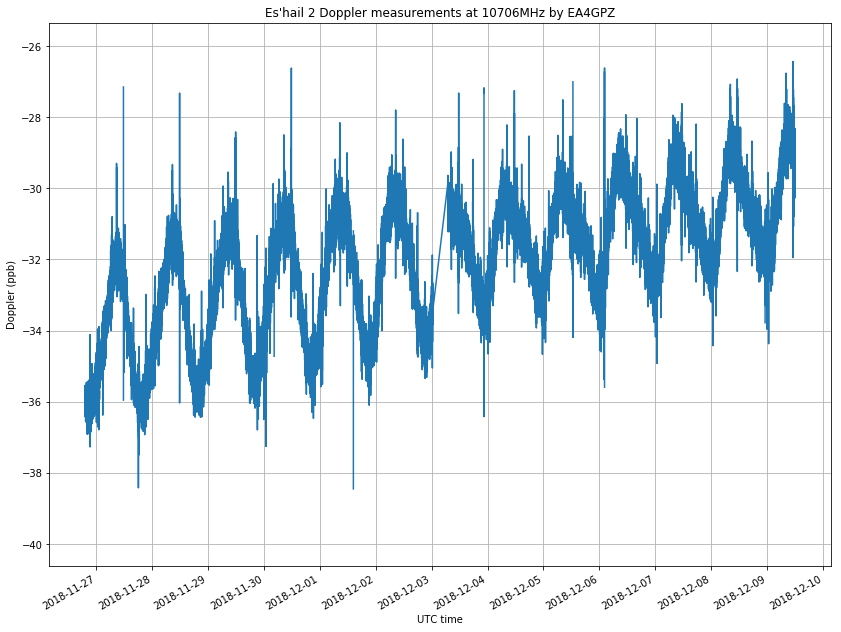Click the date label 2018-12-03
The image size is (841, 632).
coord(405,591)
